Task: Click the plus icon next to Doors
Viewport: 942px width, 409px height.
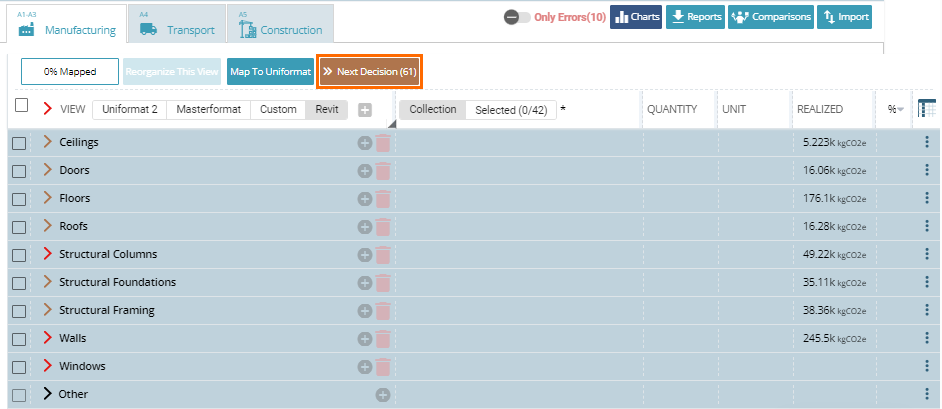Action: tap(365, 171)
